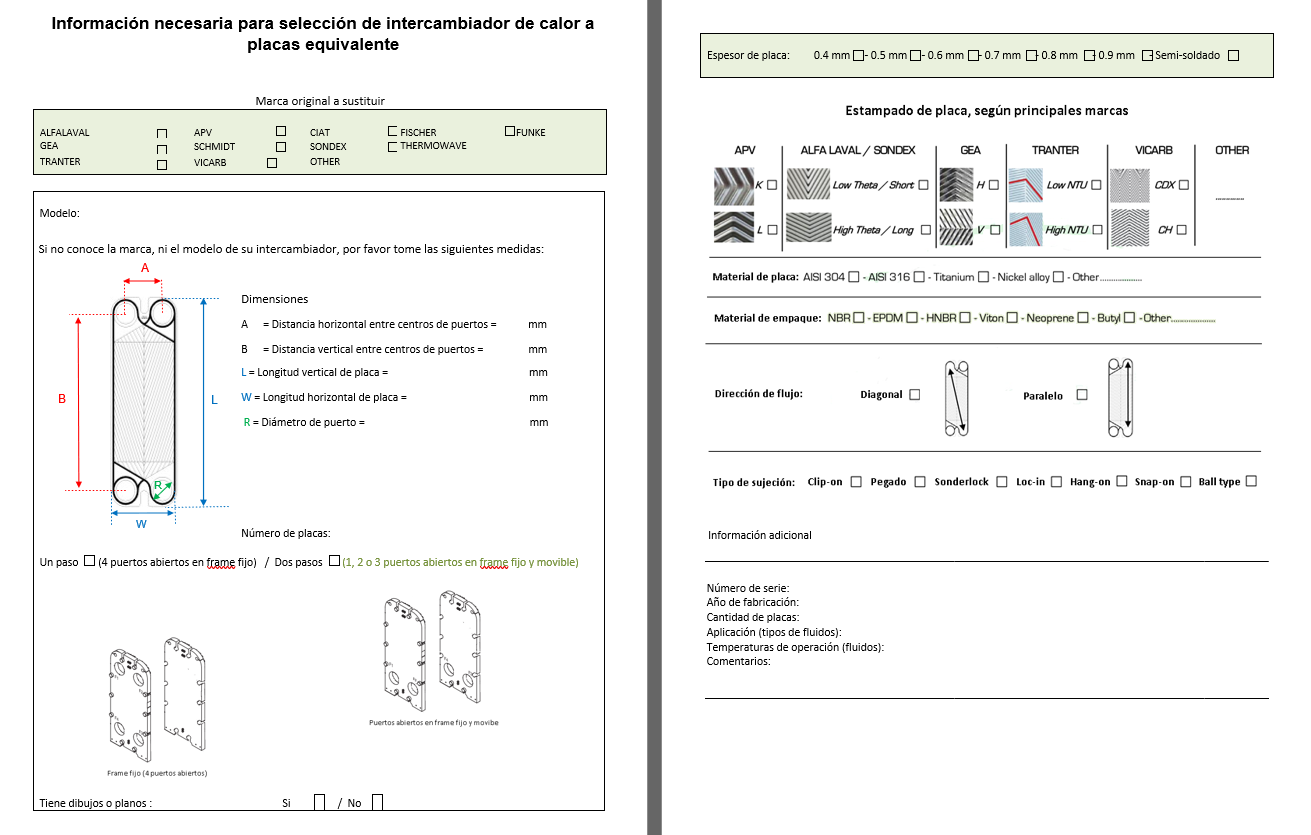Check No for drawings available
Screen dimensions: 1311x835
coord(377,802)
